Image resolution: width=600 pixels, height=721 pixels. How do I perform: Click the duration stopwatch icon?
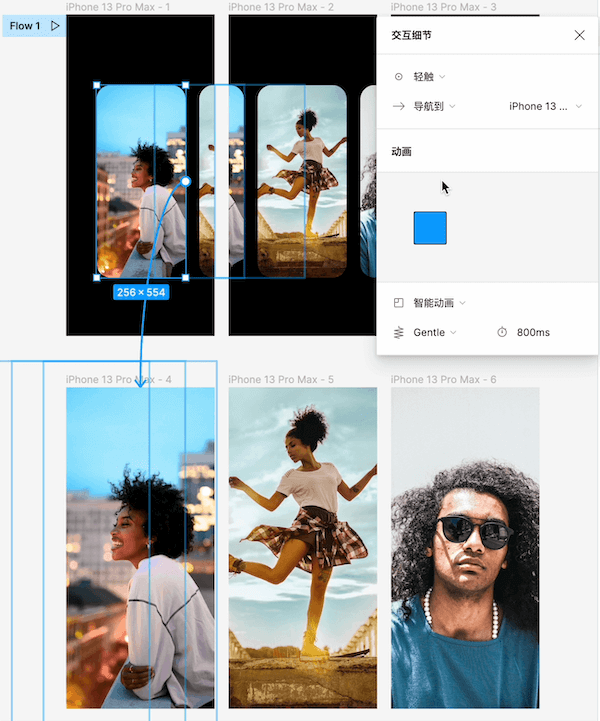[502, 332]
